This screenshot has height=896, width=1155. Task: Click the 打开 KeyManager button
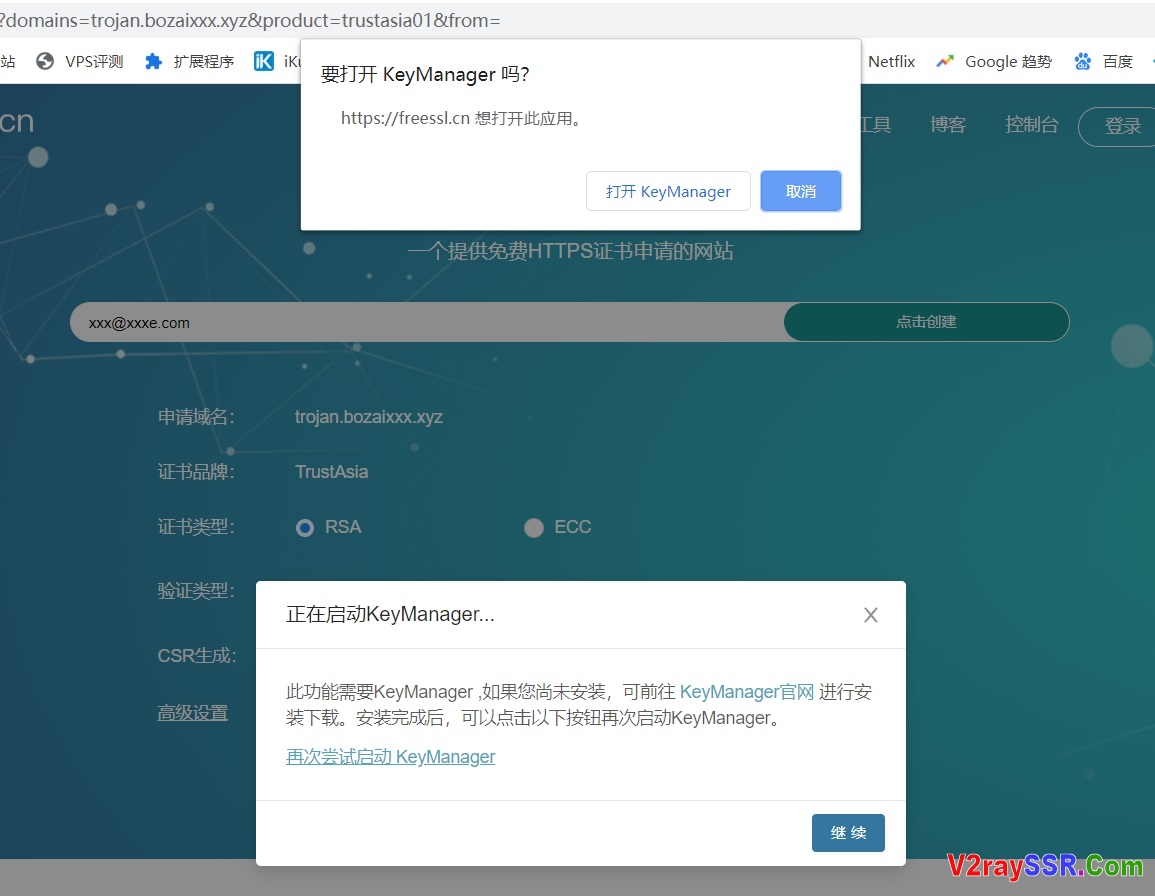tap(668, 191)
